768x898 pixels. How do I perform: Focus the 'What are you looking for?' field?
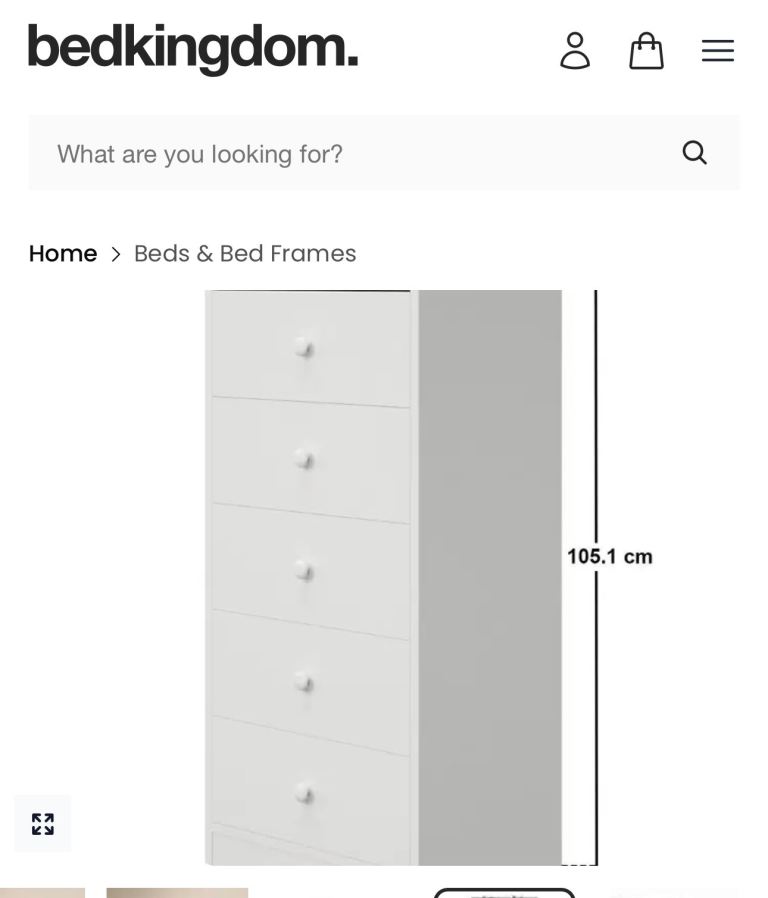pyautogui.click(x=350, y=153)
